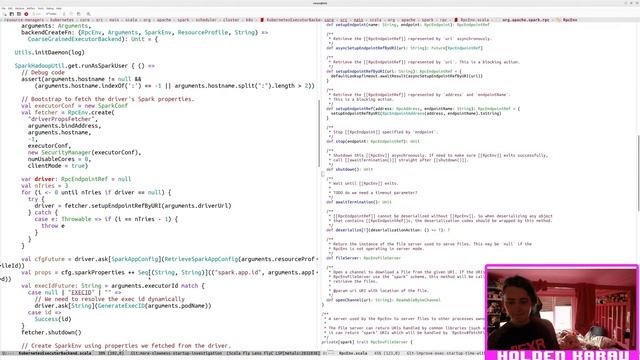This screenshot has height=360, width=640.
Task: Click the Git more-slowness-startup-investigation branch indicator
Action: pyautogui.click(x=176, y=353)
